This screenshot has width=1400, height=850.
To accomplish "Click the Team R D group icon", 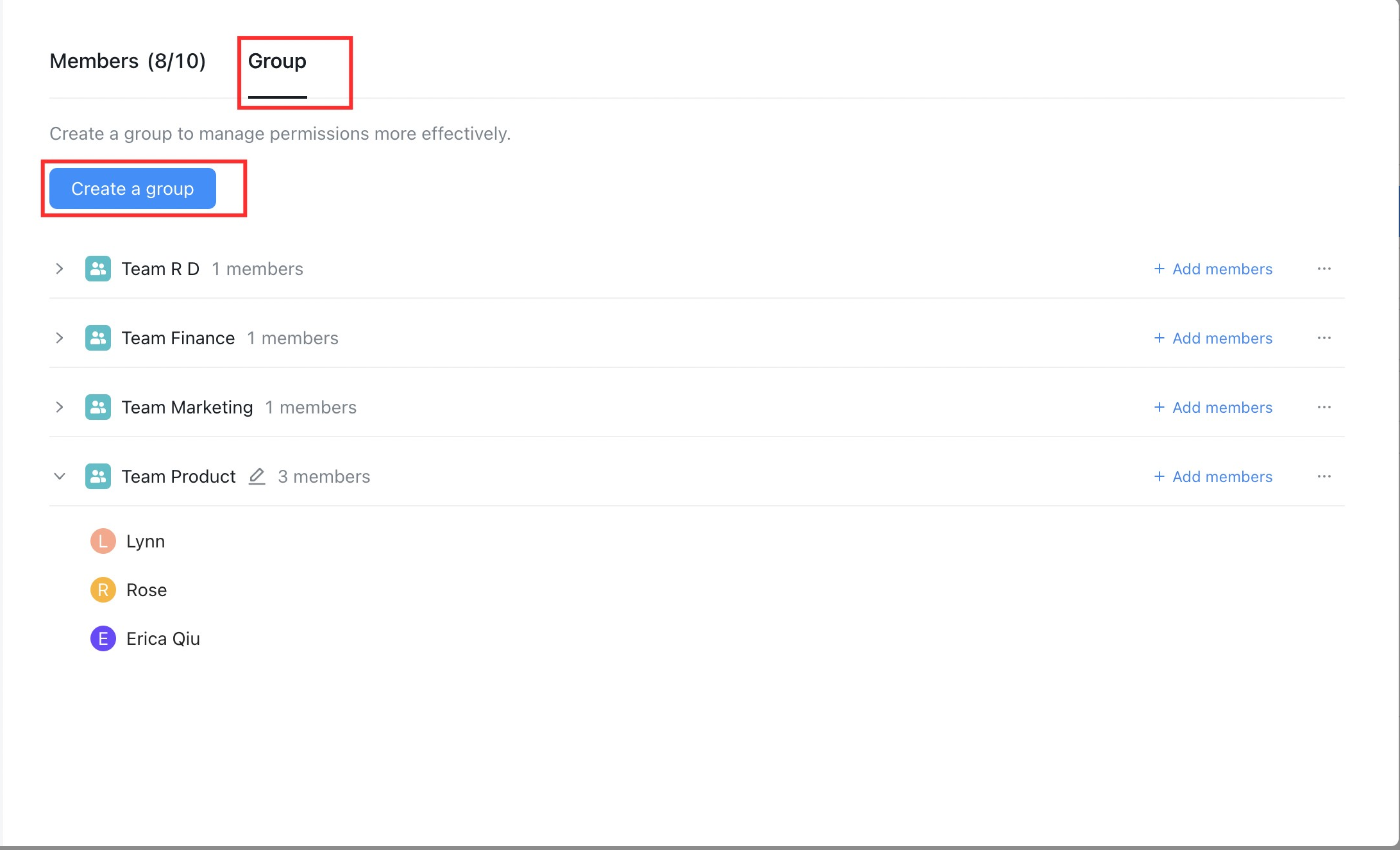I will (x=98, y=269).
